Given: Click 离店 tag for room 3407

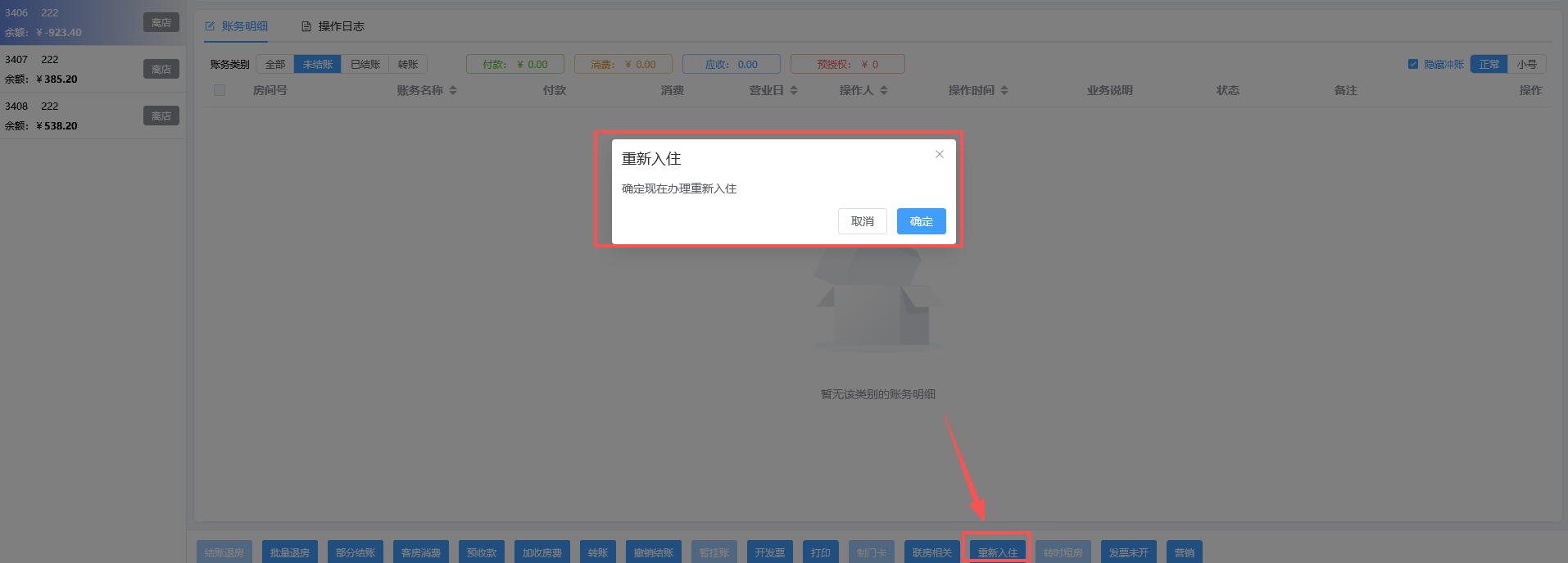Looking at the screenshot, I should (161, 70).
